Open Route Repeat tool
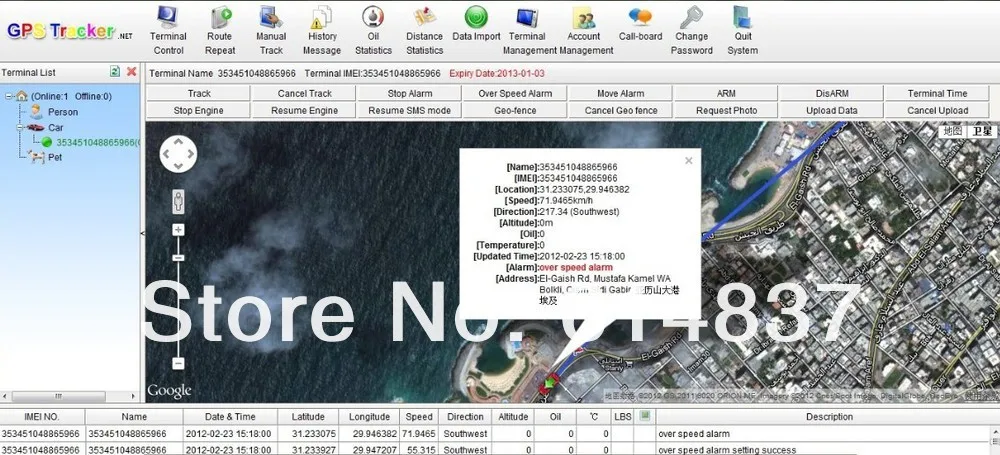 pos(220,30)
